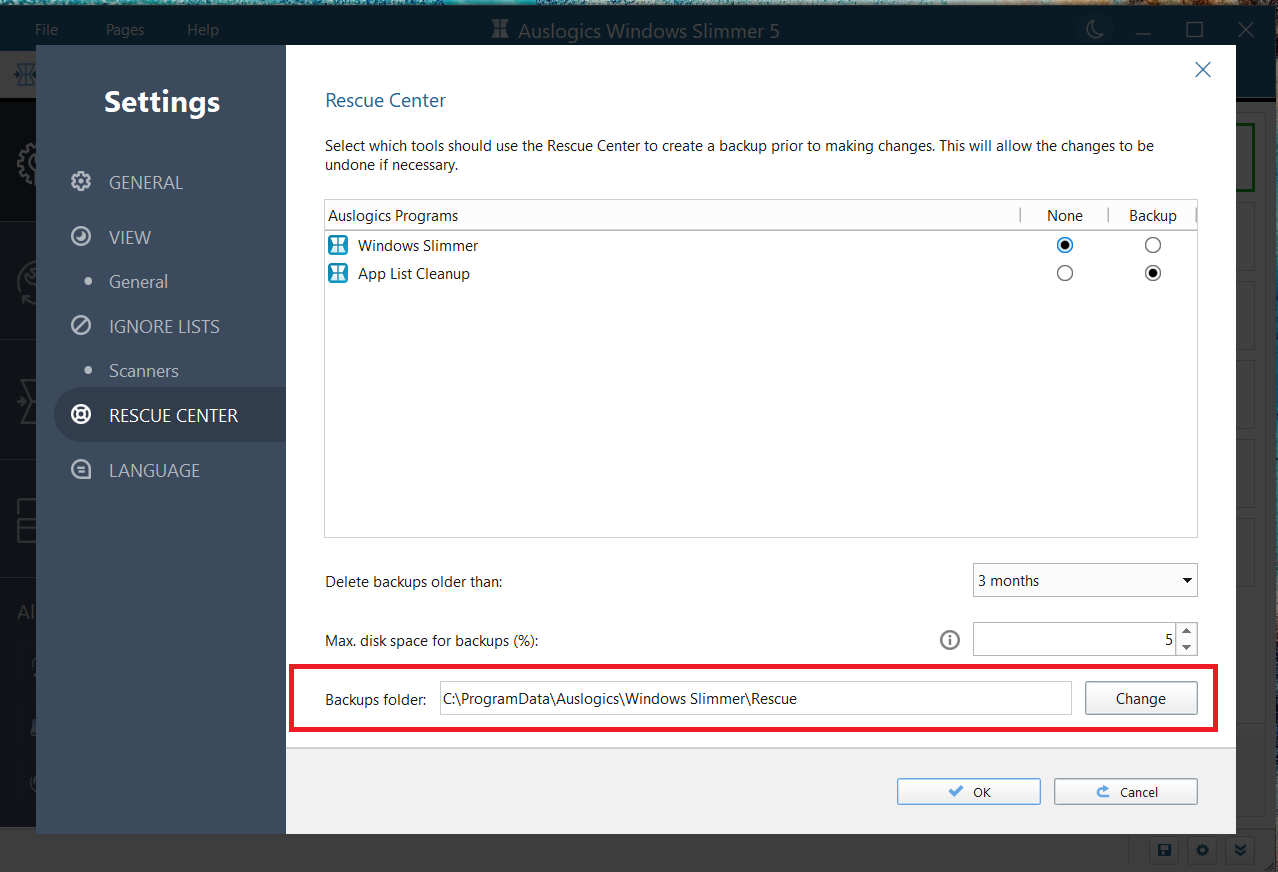Screen dimensions: 1278x872
Task: Select the None radio for Windows Slimmer
Action: pos(1064,244)
